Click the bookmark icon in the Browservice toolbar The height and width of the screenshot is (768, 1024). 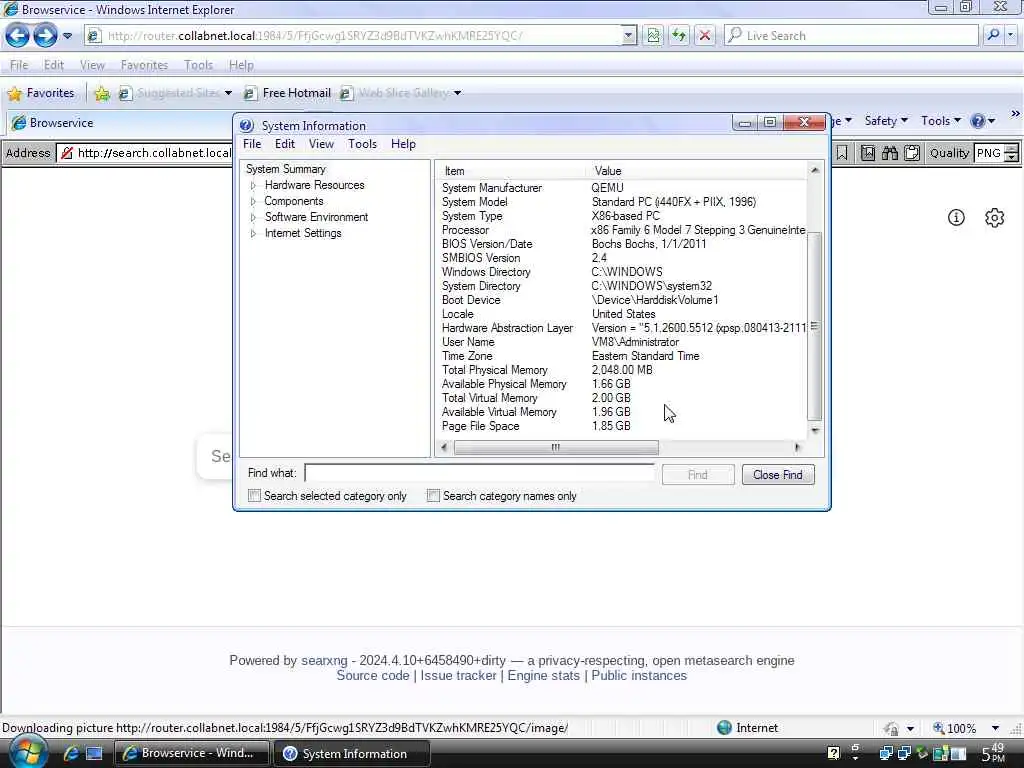(842, 153)
